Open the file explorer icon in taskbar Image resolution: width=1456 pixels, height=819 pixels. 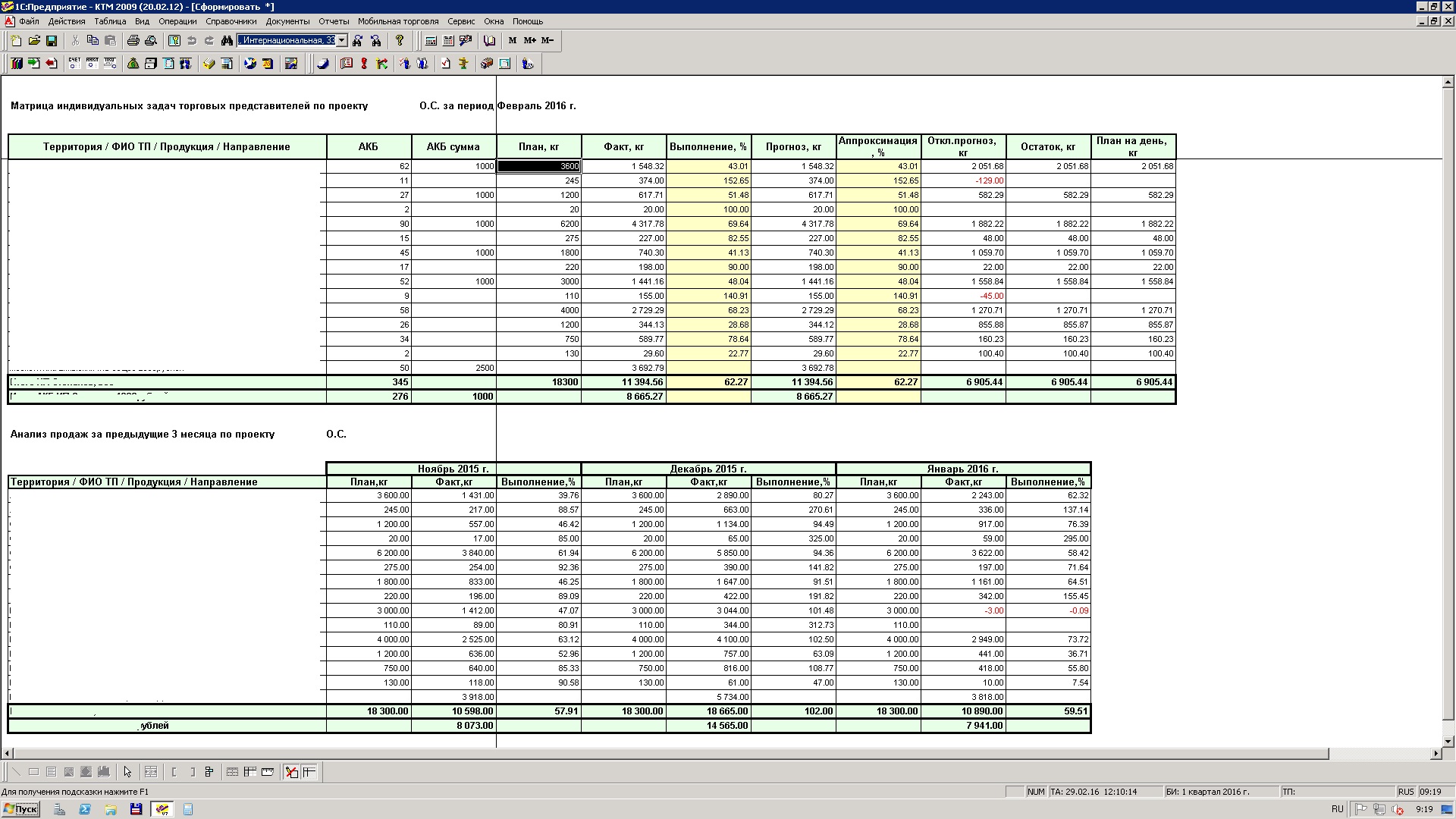pos(111,809)
